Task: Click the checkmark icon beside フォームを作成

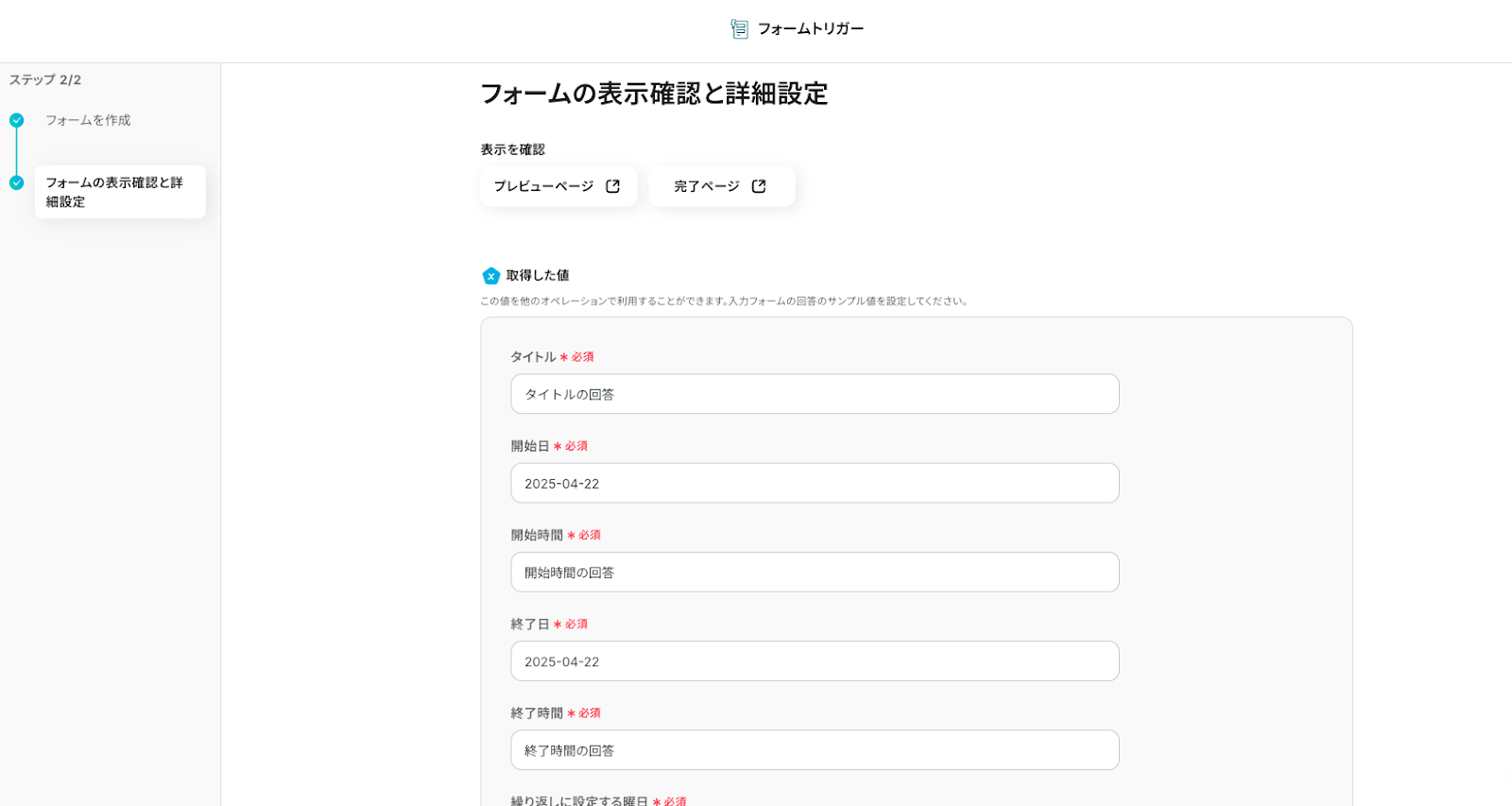Action: [x=17, y=120]
